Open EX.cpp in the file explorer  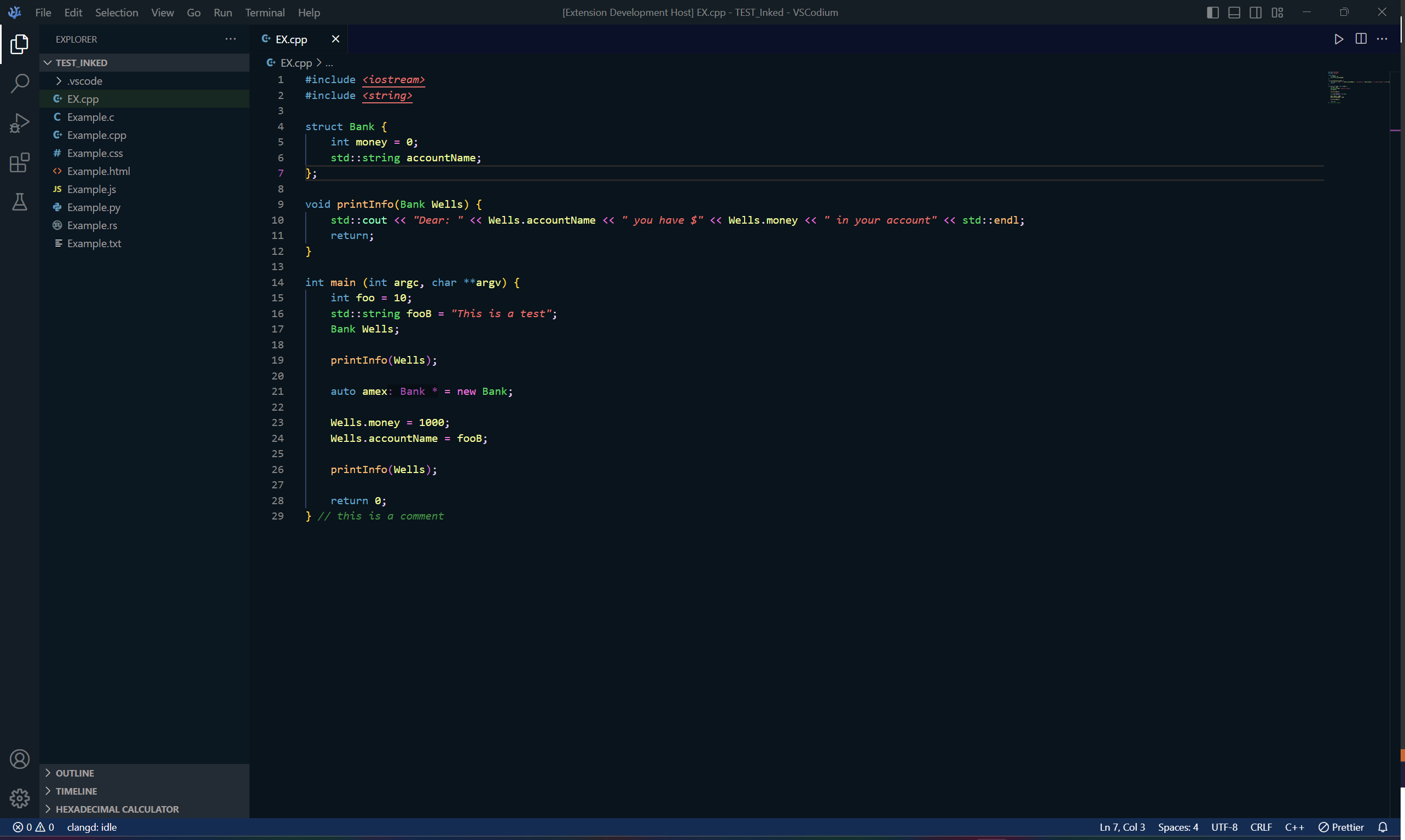coord(144,98)
